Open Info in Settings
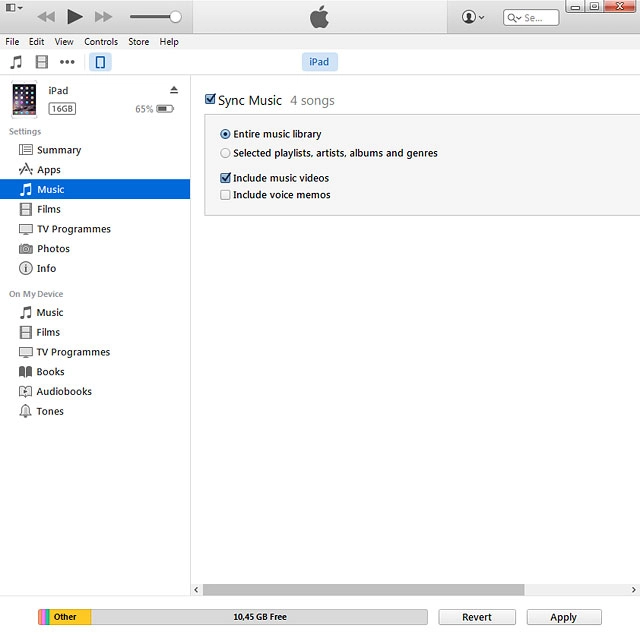Viewport: 640px width, 638px height. 95,268
